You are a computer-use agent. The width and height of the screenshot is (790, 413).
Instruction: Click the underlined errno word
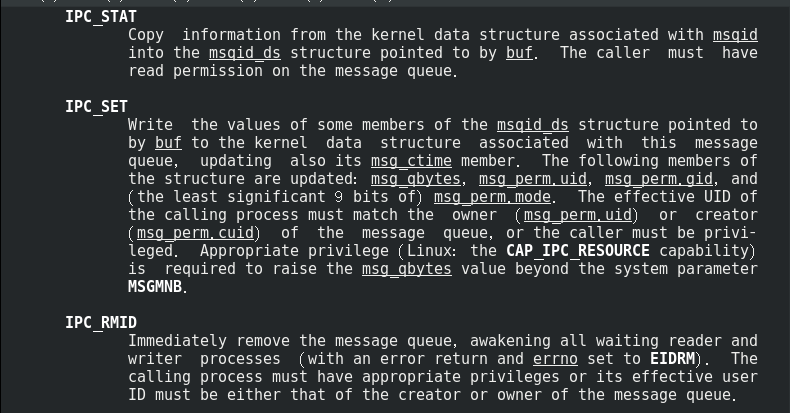point(555,359)
